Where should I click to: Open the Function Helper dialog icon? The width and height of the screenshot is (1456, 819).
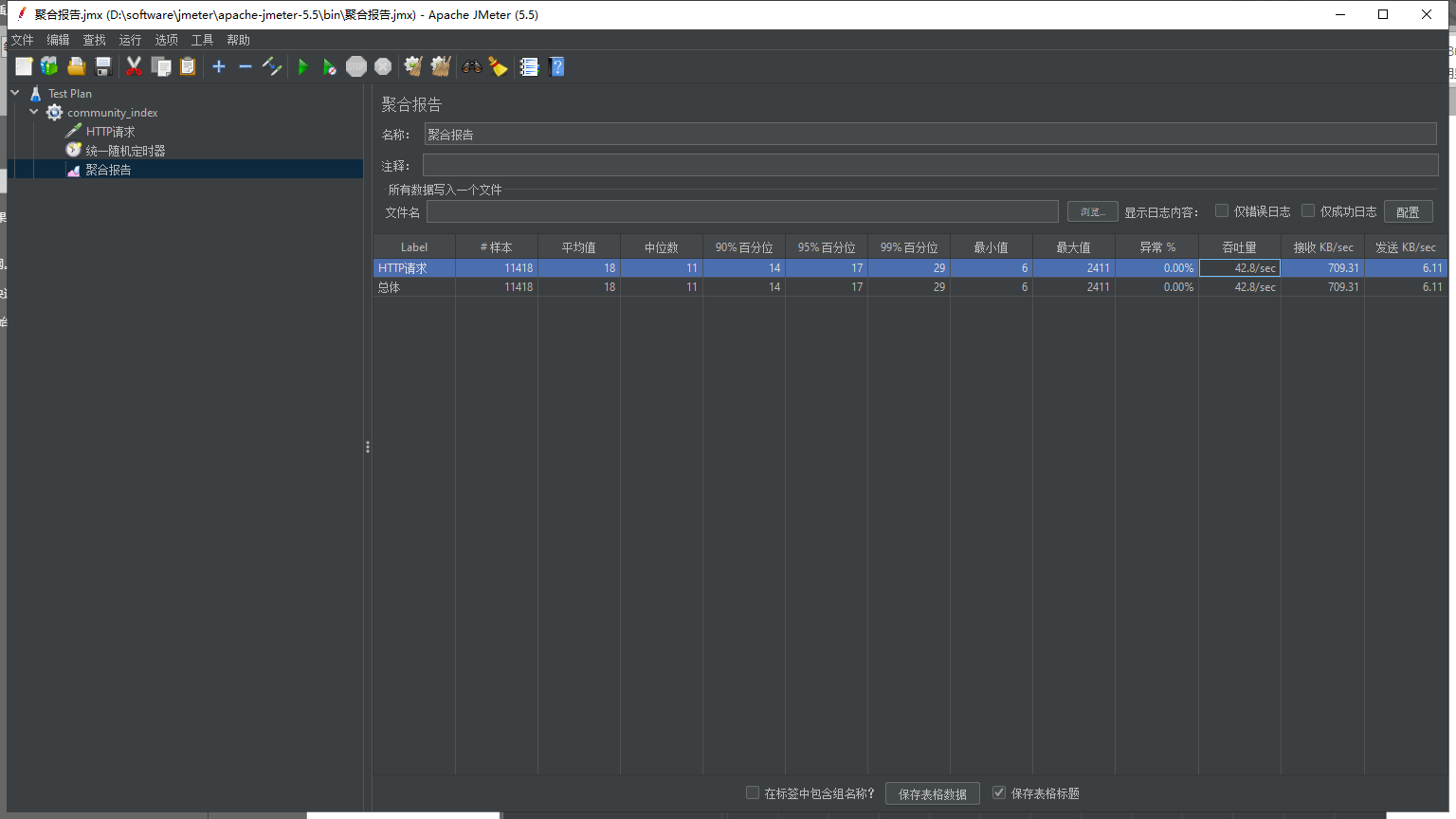point(529,66)
